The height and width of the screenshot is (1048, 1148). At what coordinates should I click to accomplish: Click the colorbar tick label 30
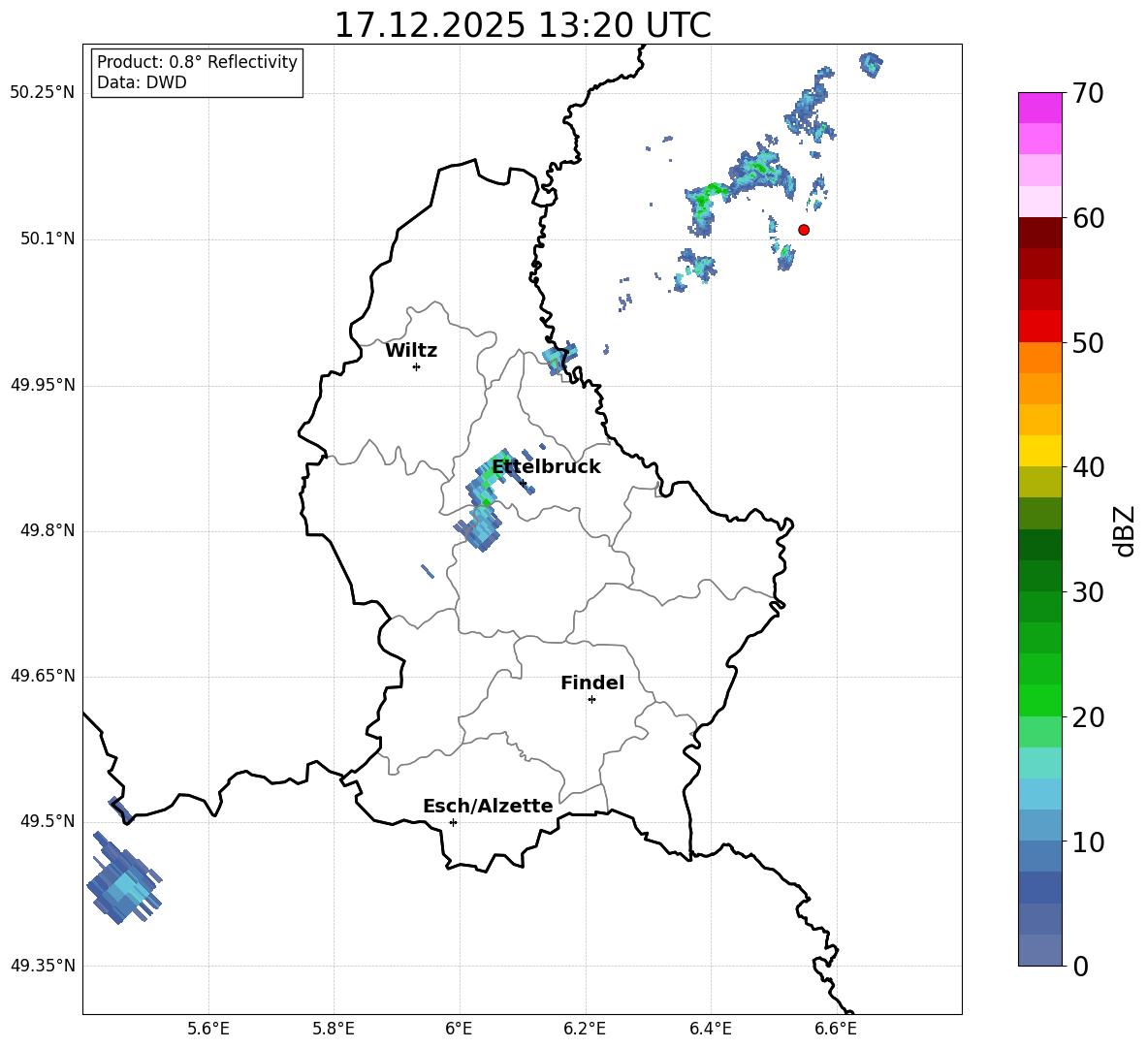click(1088, 592)
